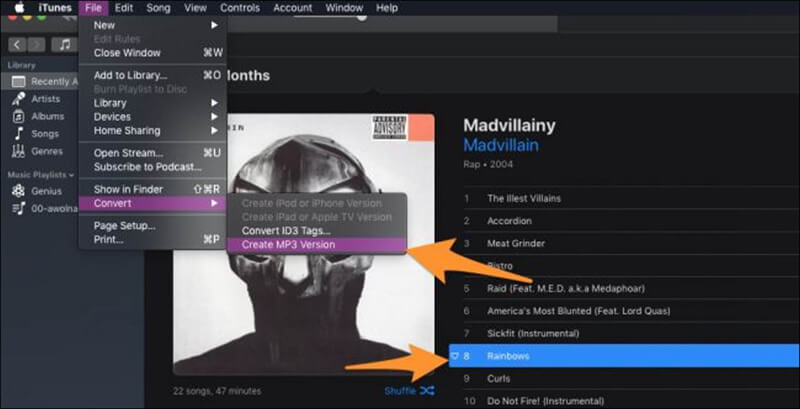
Task: Select track Raid (Feat. M.E.D.)
Action: click(x=631, y=288)
